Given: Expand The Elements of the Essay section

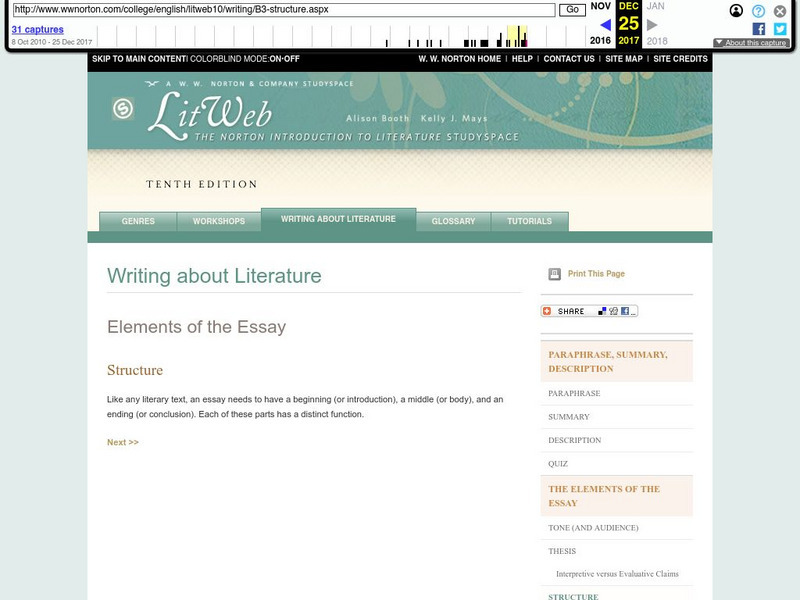Looking at the screenshot, I should [617, 496].
